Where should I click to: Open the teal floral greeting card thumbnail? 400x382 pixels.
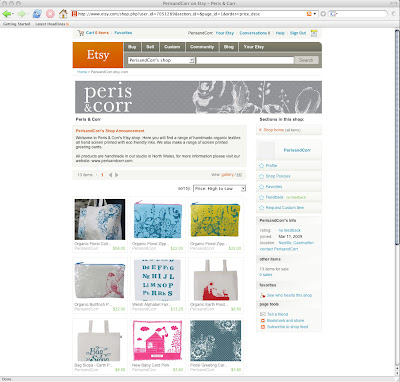pyautogui.click(x=216, y=341)
